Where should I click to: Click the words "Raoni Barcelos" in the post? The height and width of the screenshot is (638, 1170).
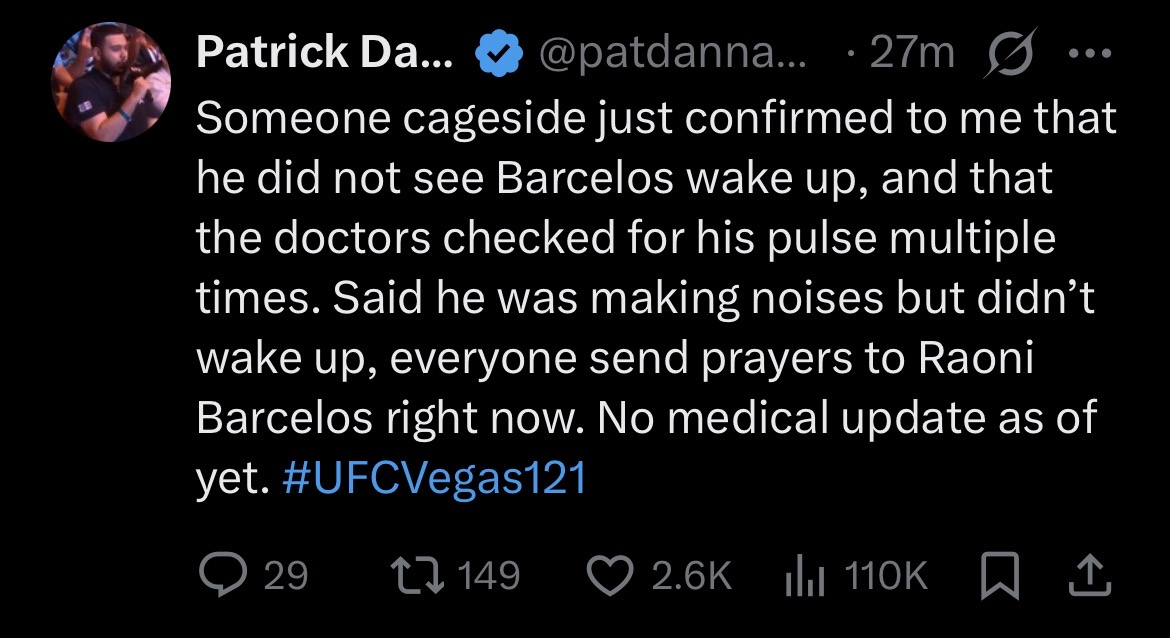(x=616, y=388)
